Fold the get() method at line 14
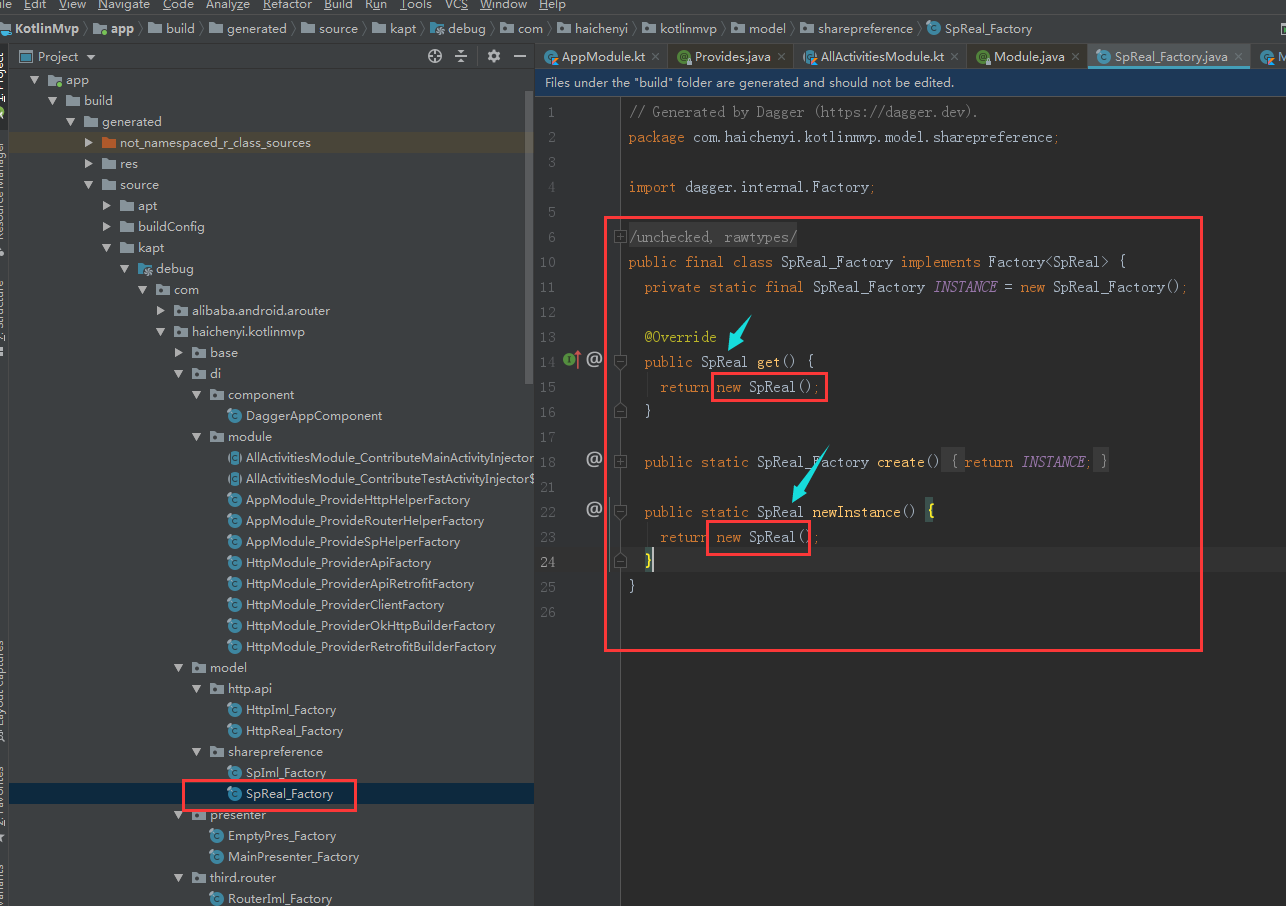The height and width of the screenshot is (906, 1286). point(620,361)
